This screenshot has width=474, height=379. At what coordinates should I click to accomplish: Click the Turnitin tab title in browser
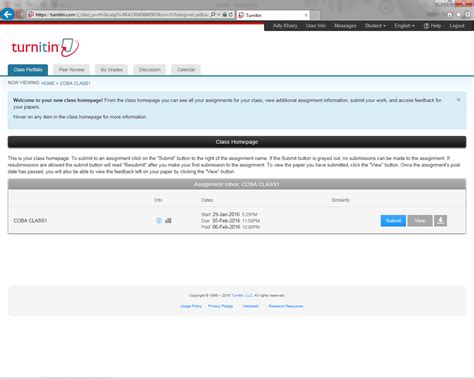254,15
